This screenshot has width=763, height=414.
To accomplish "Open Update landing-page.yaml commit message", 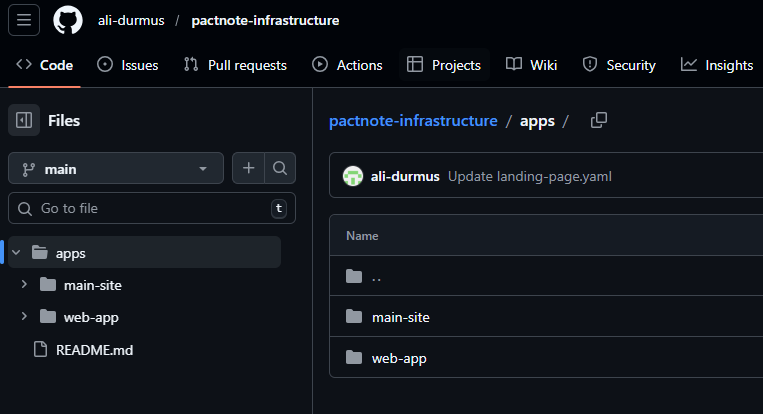I will 529,176.
